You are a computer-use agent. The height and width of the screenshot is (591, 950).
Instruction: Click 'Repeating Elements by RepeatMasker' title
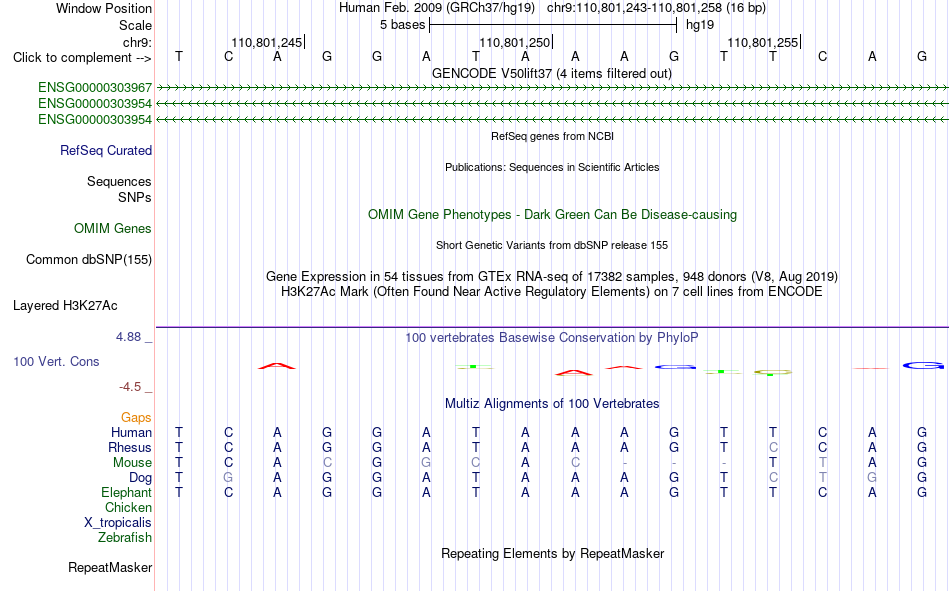pos(552,553)
